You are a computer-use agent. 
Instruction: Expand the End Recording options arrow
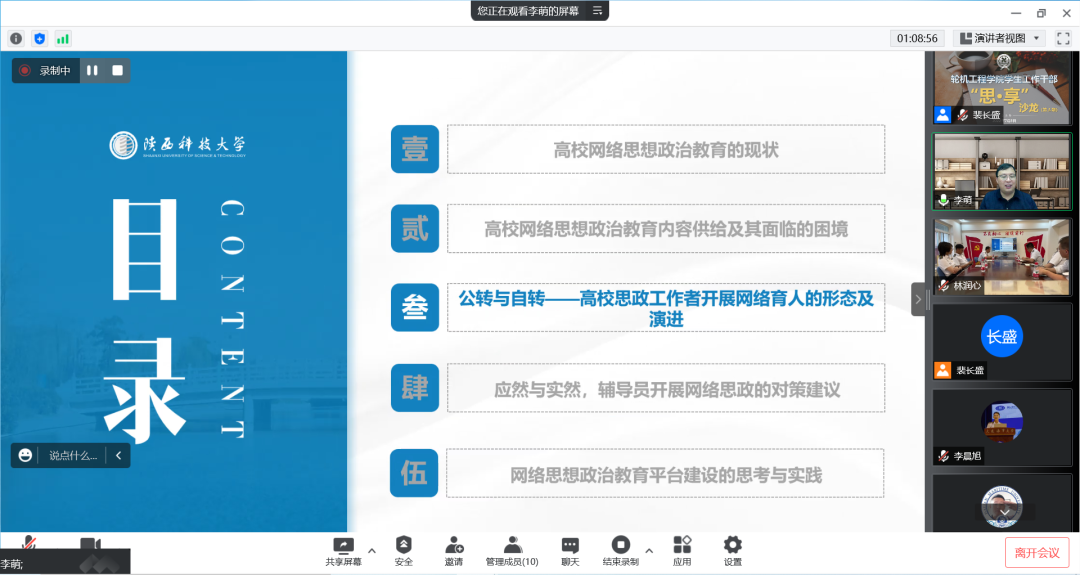tap(649, 550)
